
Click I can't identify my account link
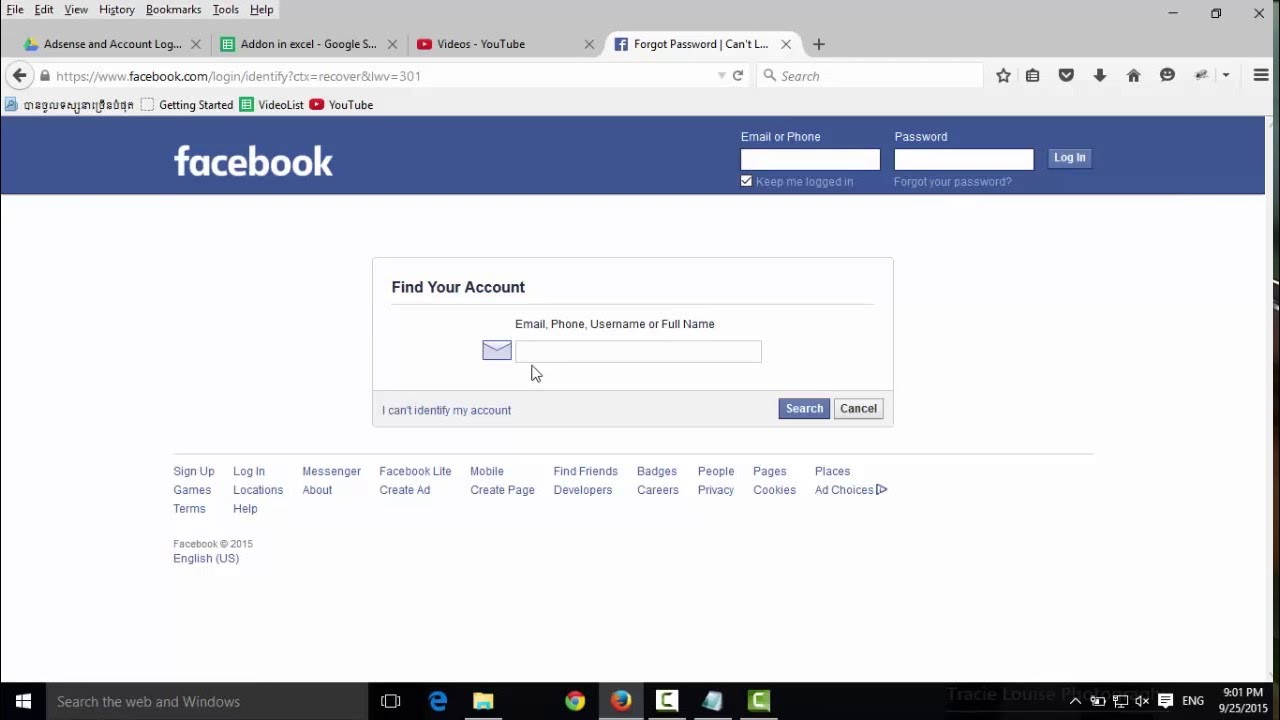pos(446,410)
